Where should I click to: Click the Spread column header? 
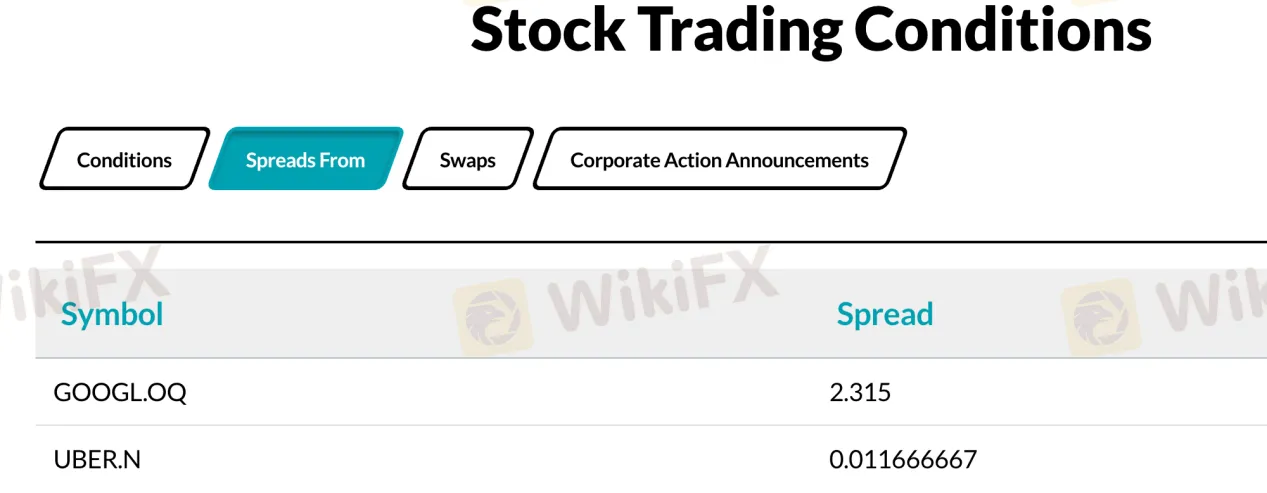(x=885, y=314)
